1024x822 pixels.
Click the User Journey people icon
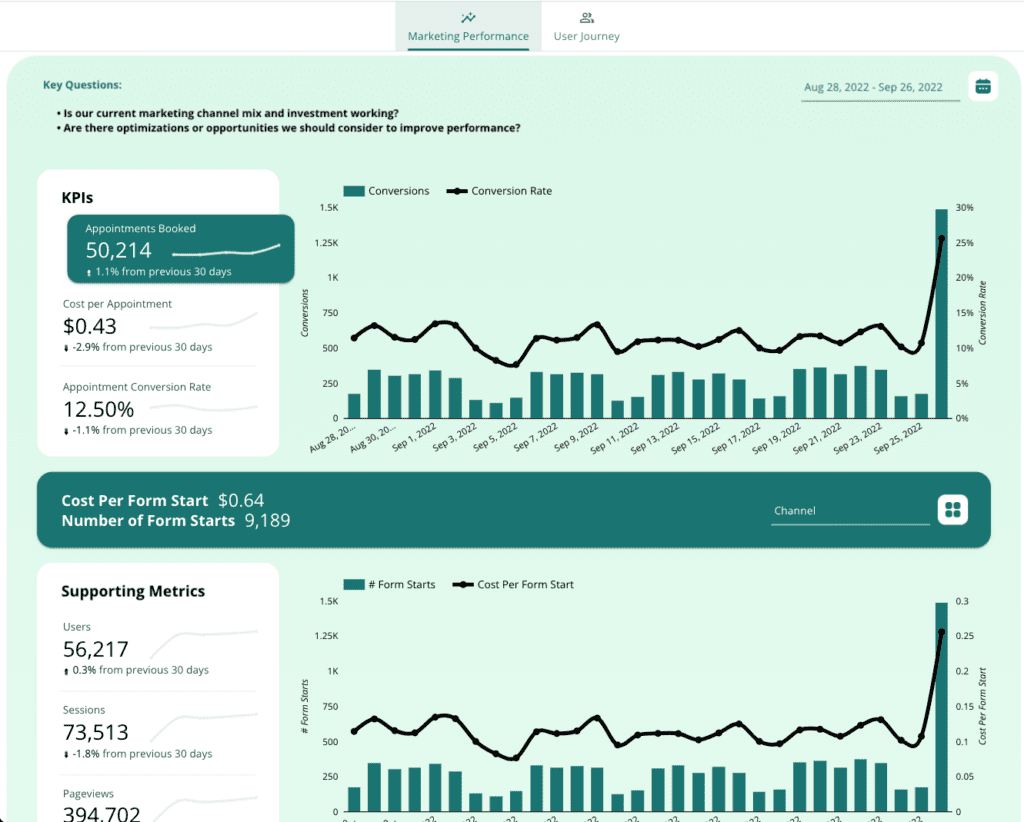(587, 18)
